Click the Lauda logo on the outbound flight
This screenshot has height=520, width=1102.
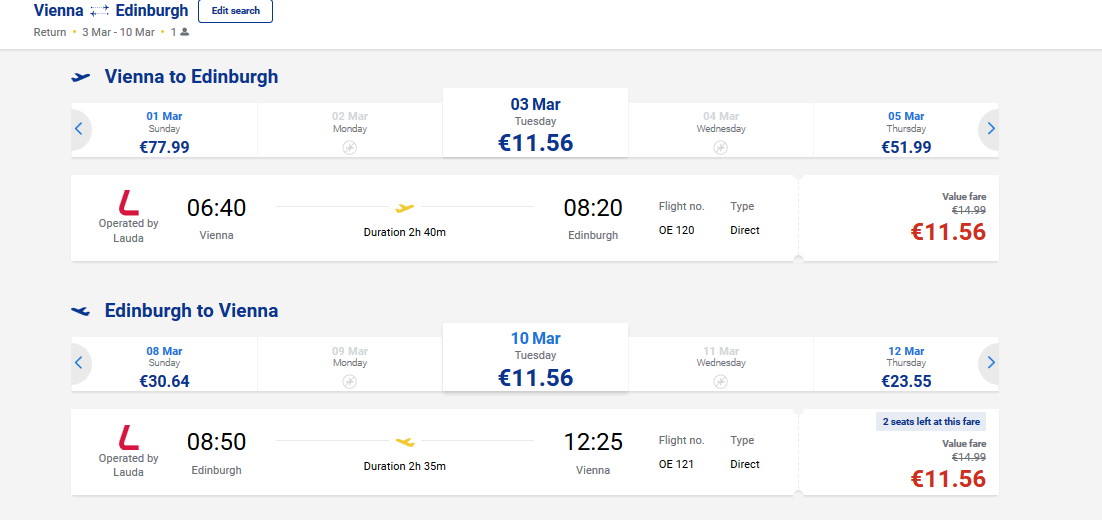[129, 203]
